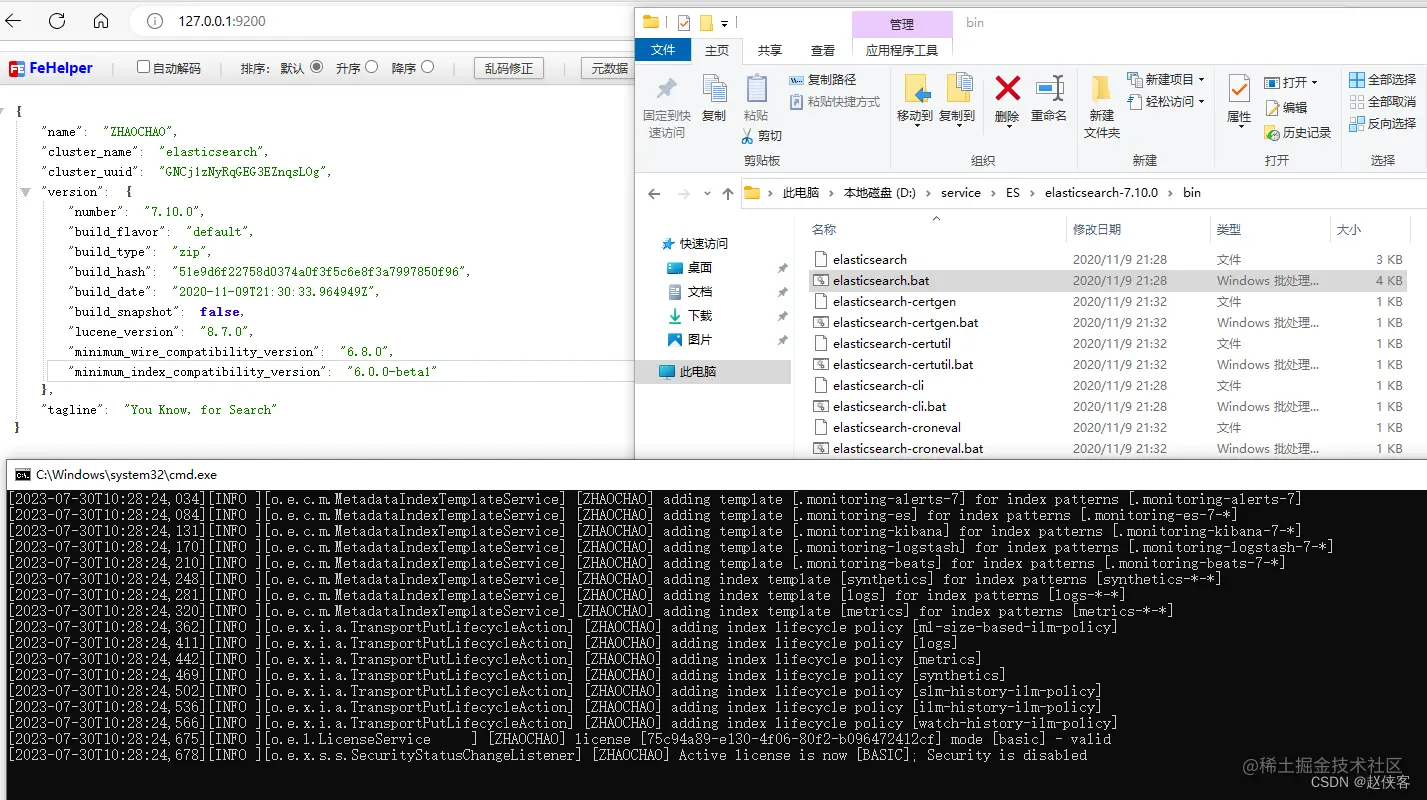The image size is (1427, 800).
Task: Reload the 127.0.0.1:9200 page
Action: (x=57, y=20)
